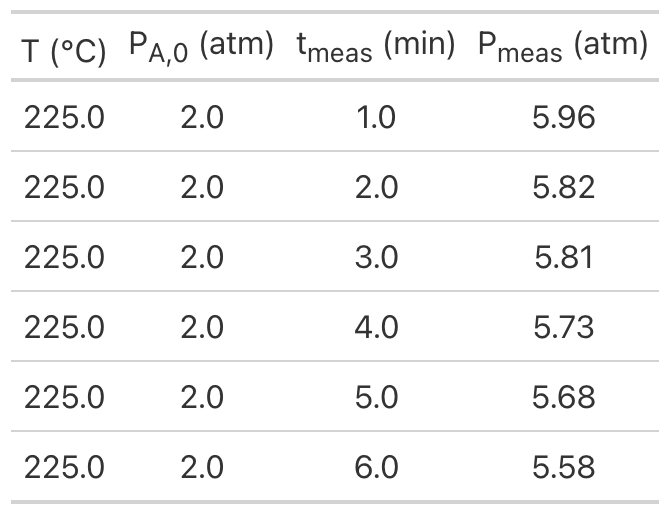Select the 5.73 pressure value
The height and width of the screenshot is (514, 668).
[563, 327]
